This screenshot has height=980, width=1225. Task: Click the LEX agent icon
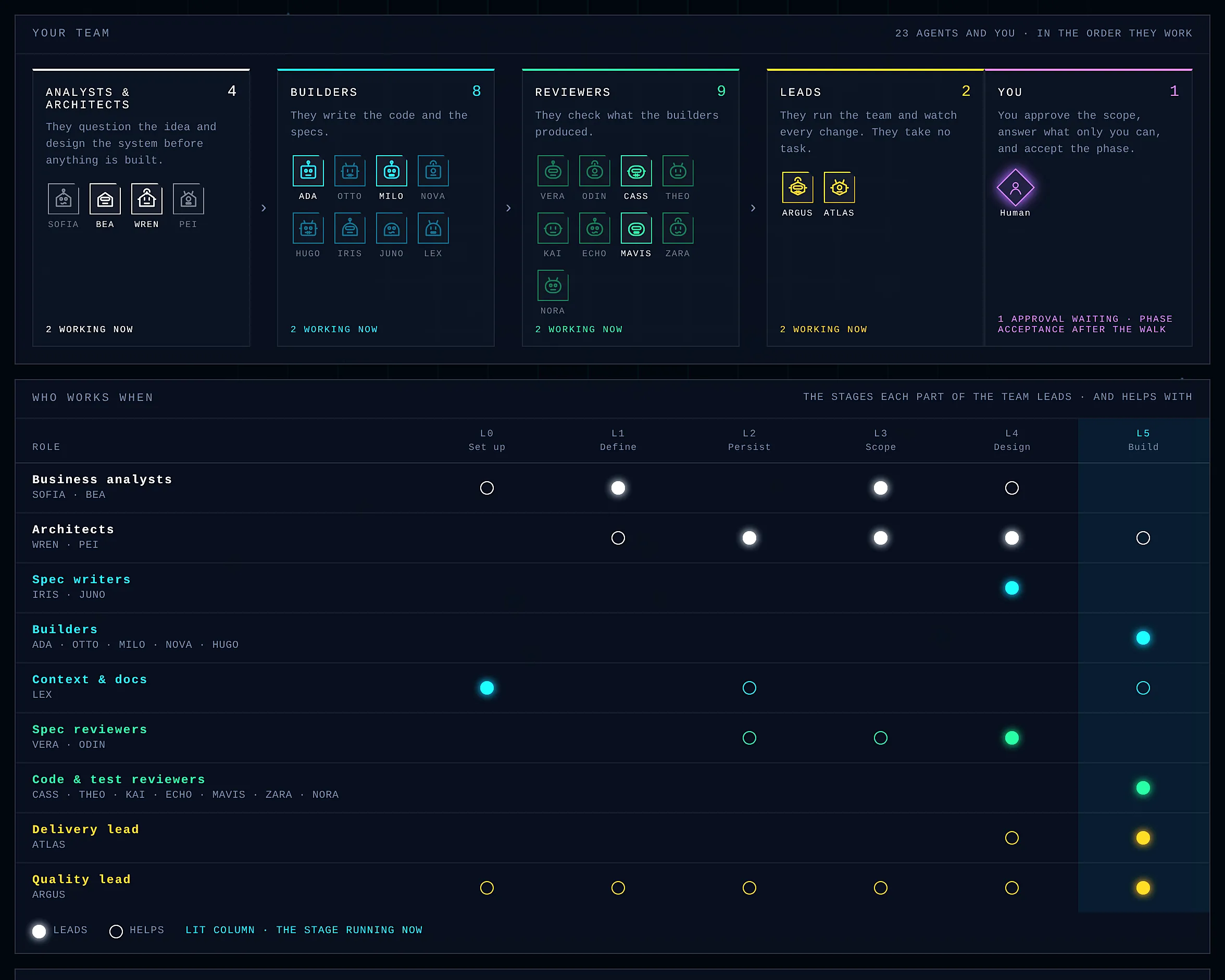[x=433, y=228]
